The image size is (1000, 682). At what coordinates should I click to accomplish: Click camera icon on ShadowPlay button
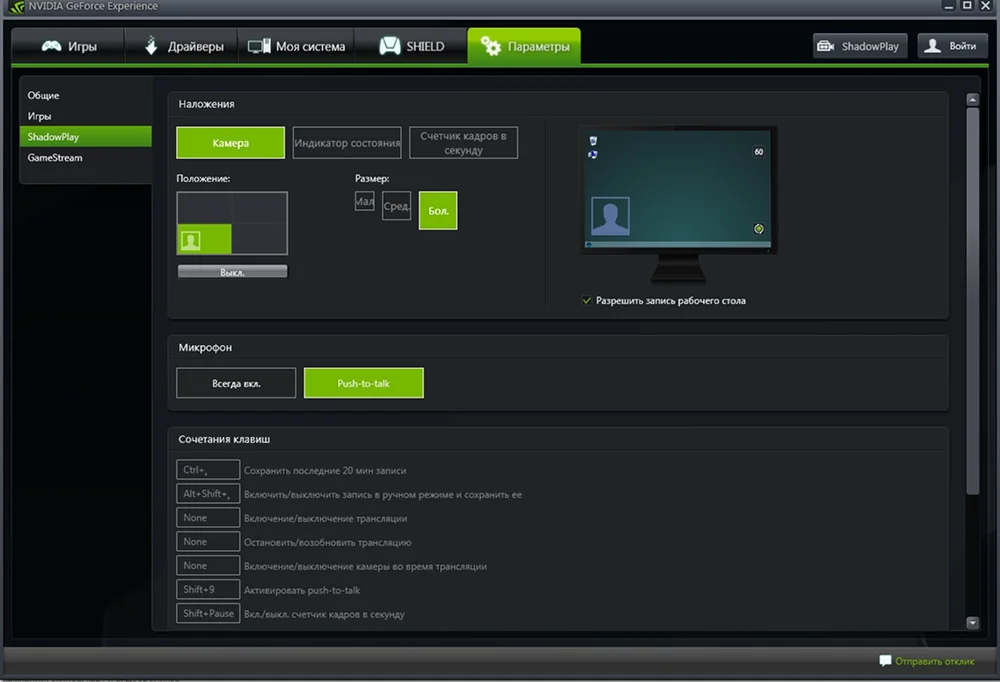826,46
